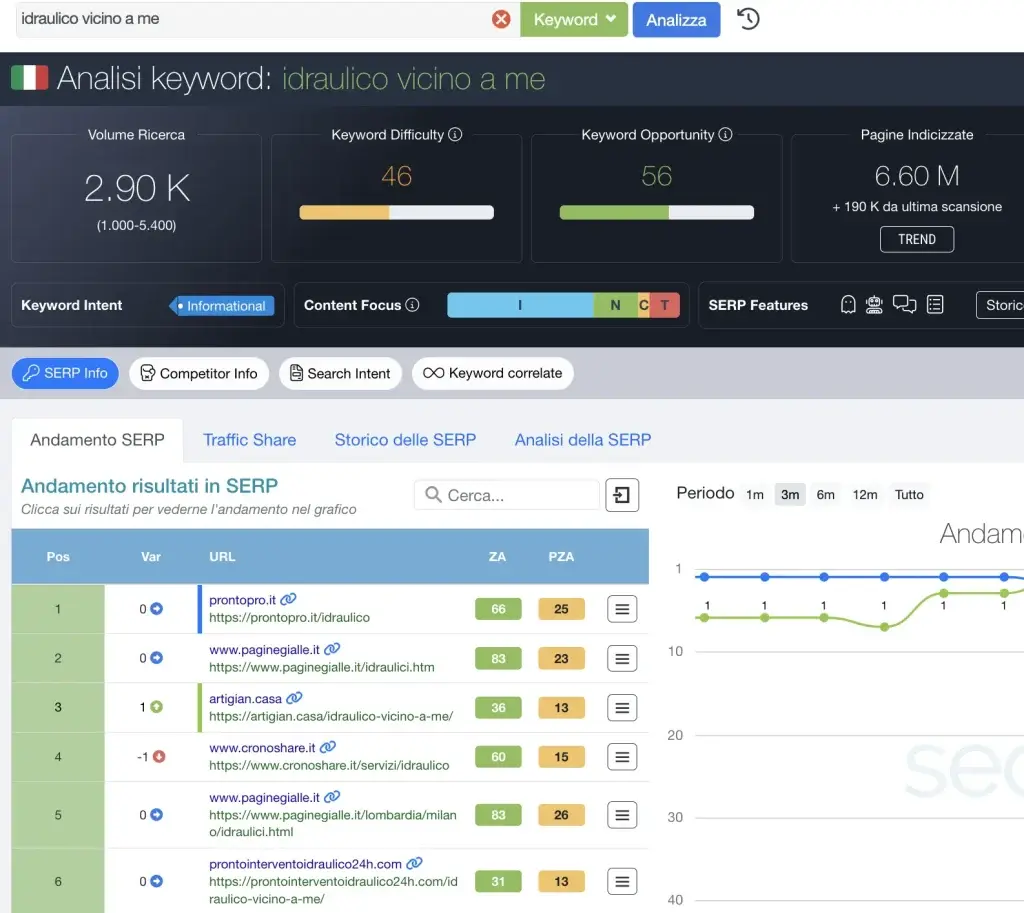Click the list SERP Features icon
The width and height of the screenshot is (1024, 913).
934,304
